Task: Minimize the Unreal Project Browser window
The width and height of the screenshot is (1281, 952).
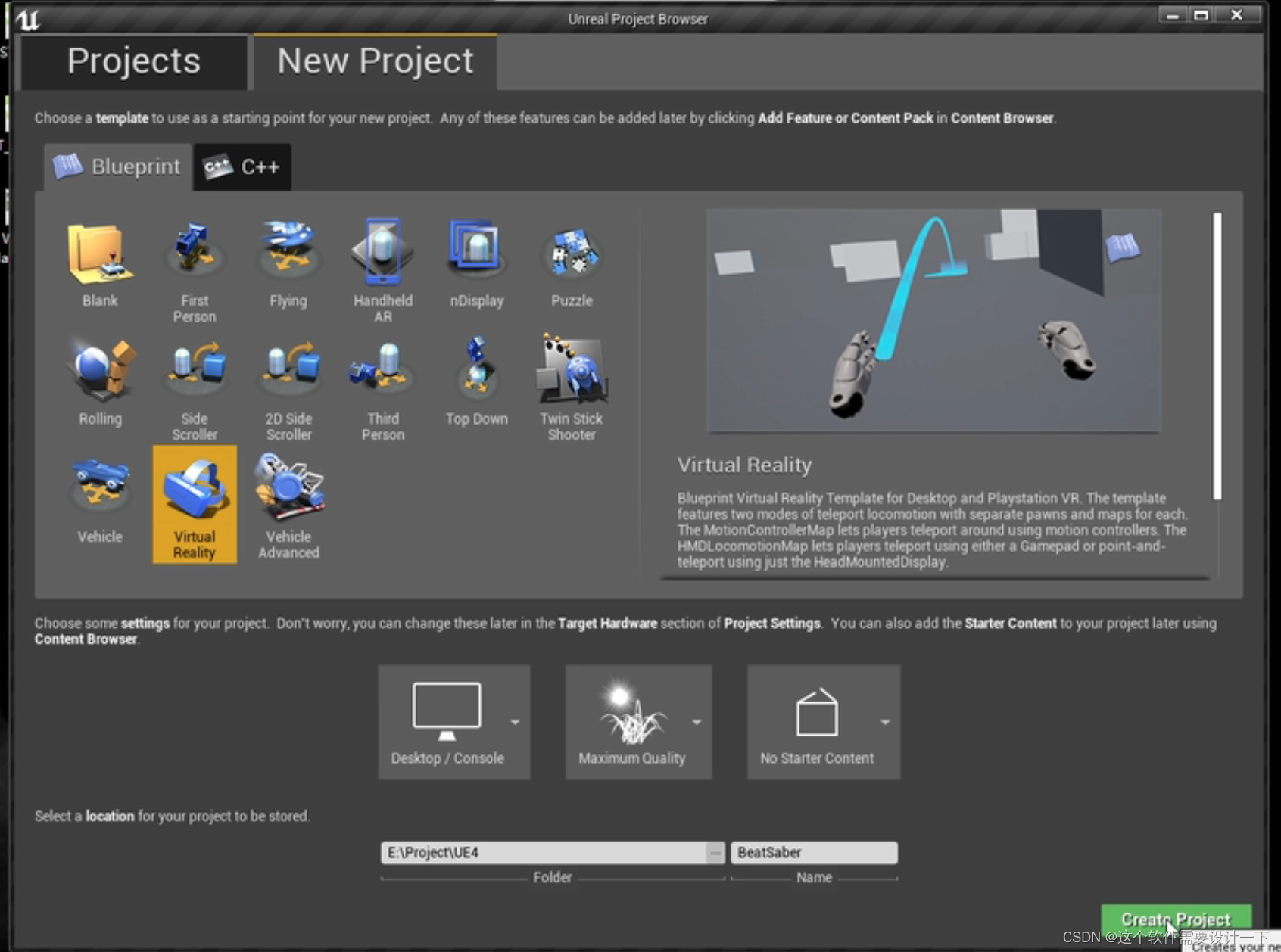Action: pos(1172,15)
